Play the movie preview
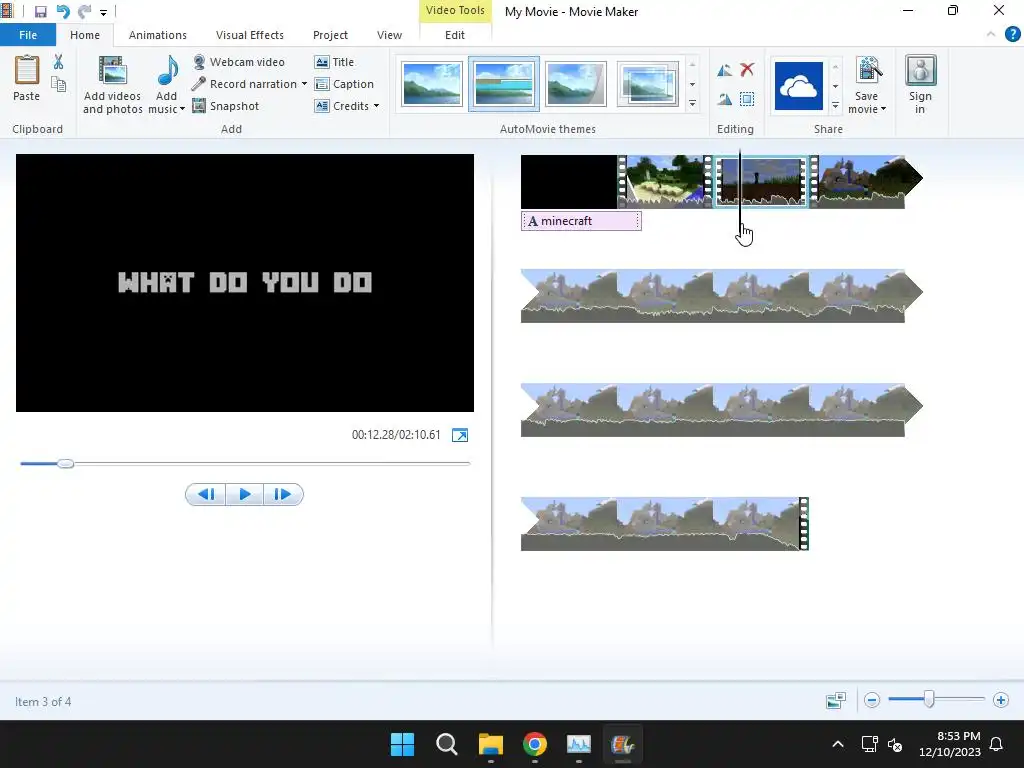The width and height of the screenshot is (1024, 768). pos(245,494)
